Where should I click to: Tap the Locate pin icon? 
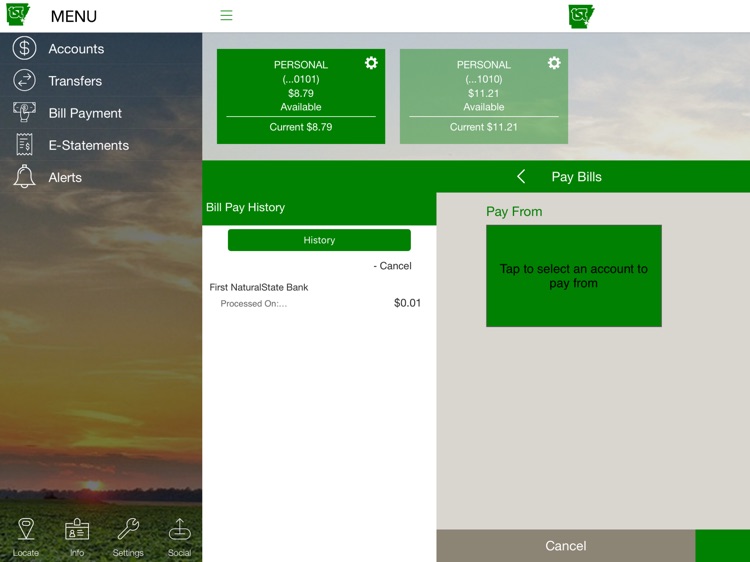[26, 529]
